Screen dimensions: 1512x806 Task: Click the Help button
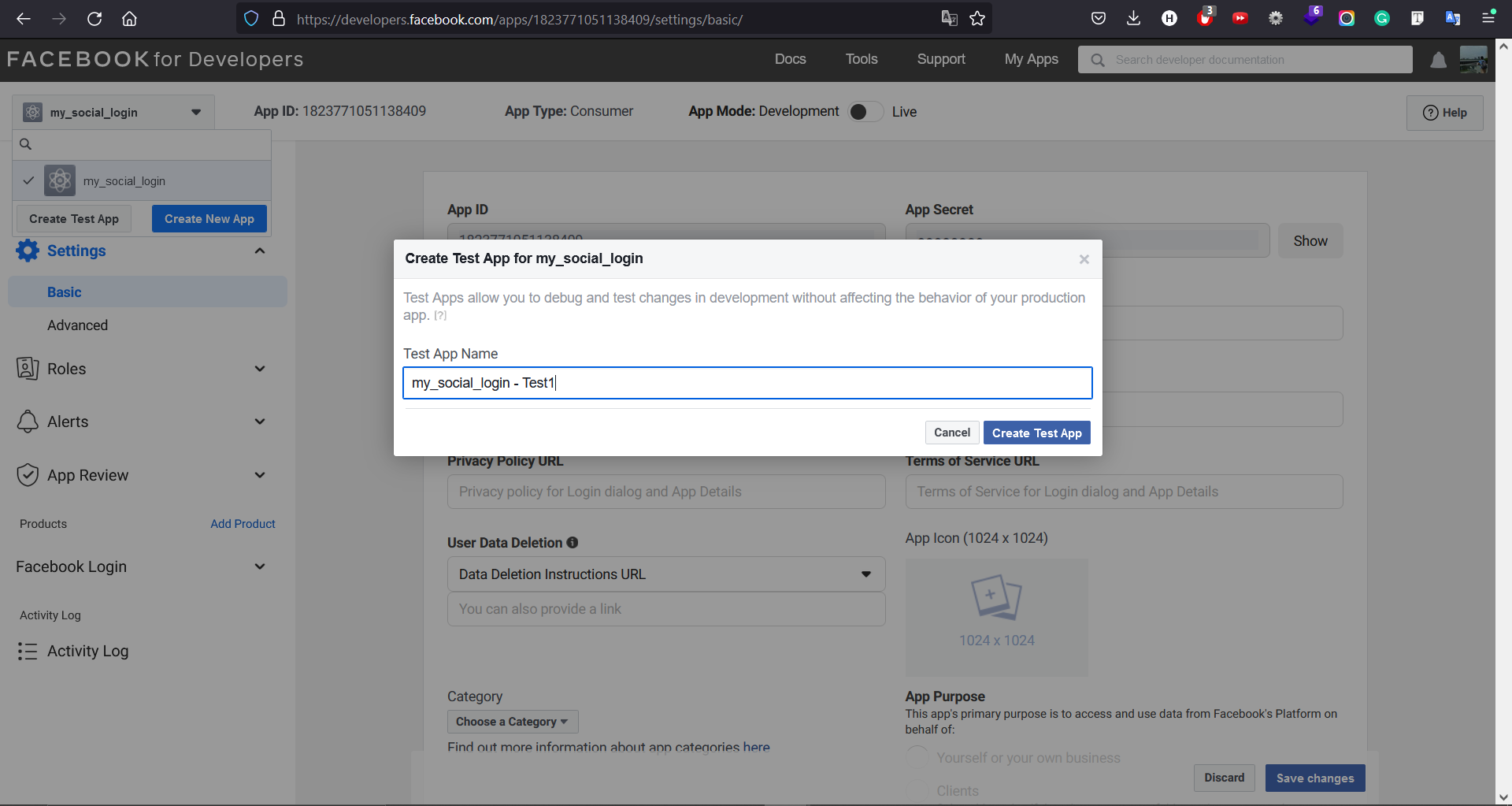(1445, 113)
